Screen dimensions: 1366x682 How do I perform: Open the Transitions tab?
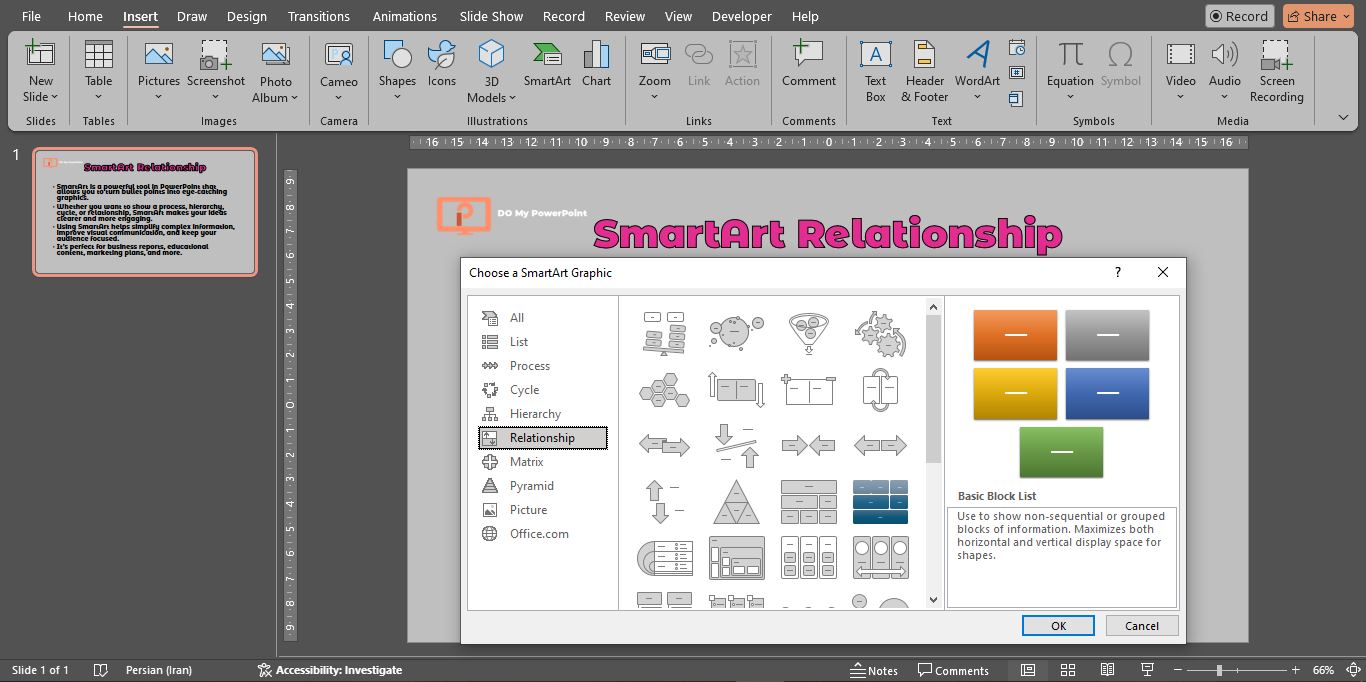pos(318,16)
